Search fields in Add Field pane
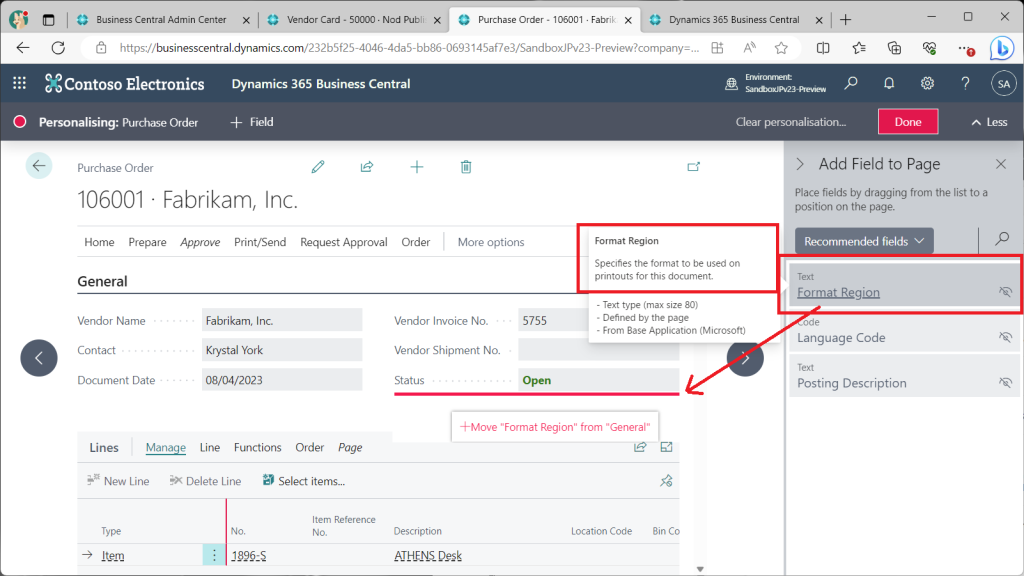 pyautogui.click(x=1002, y=240)
